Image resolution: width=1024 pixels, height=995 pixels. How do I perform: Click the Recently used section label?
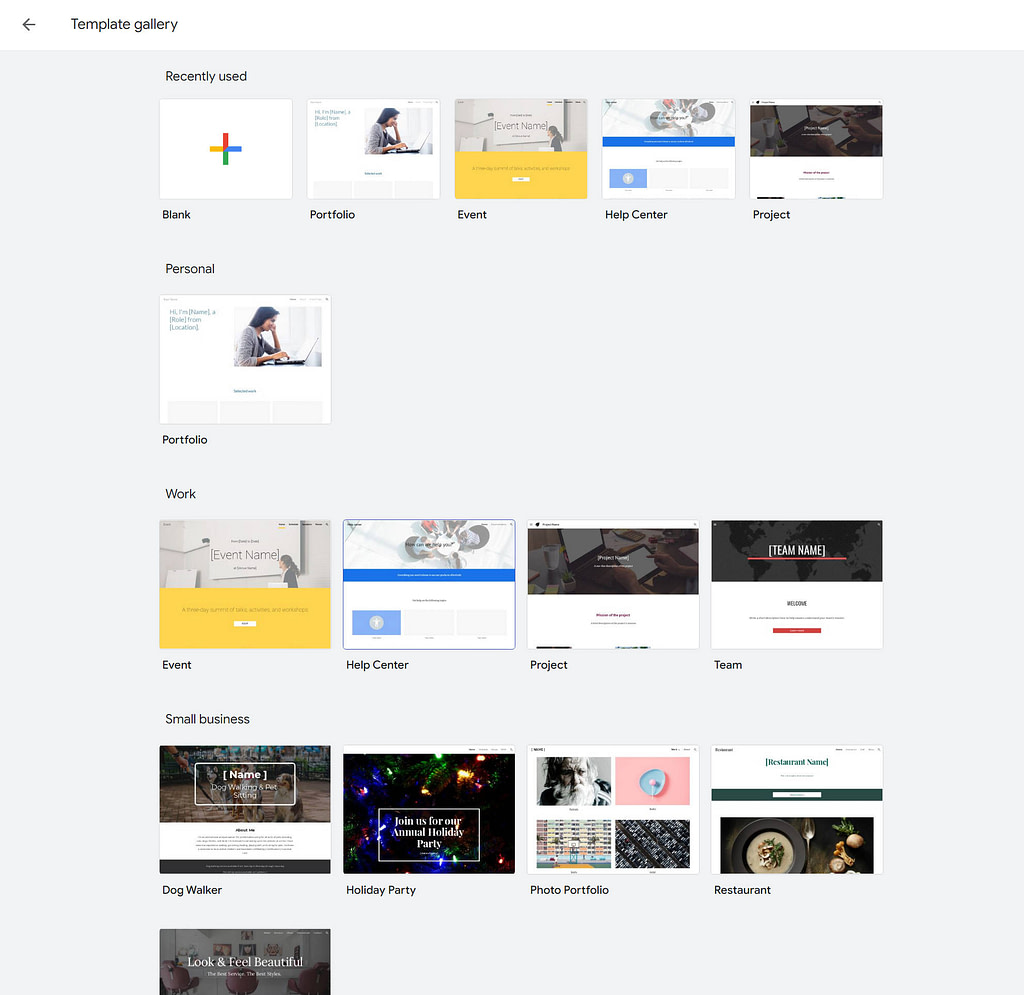tap(206, 76)
